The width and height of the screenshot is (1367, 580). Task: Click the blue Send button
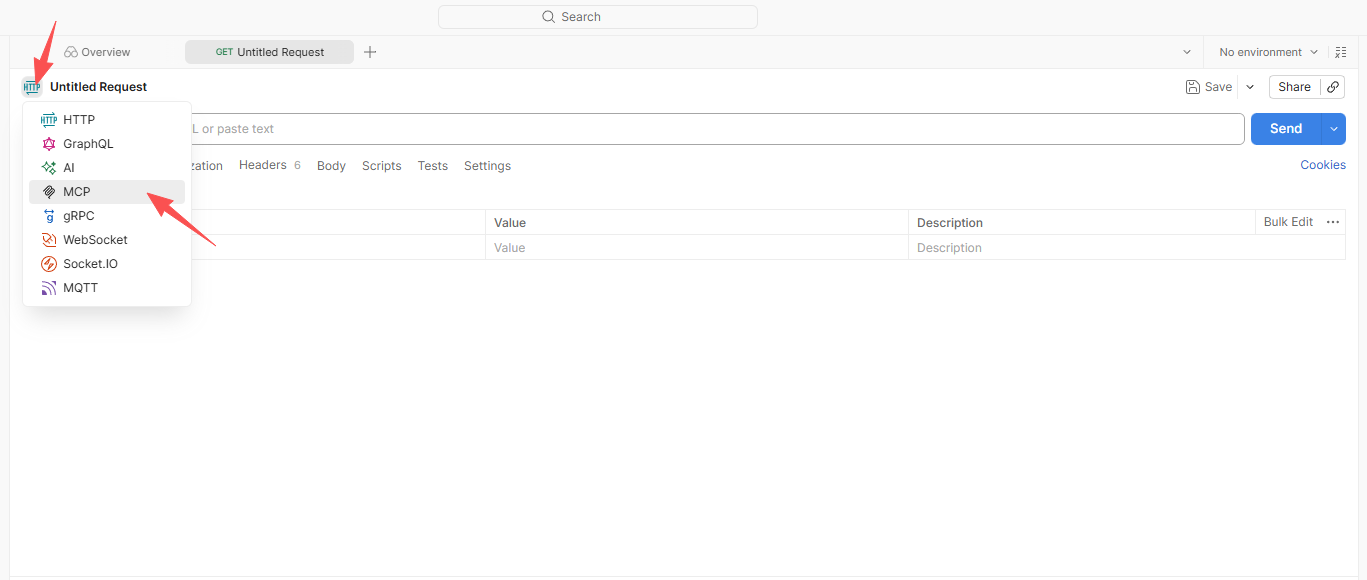(1286, 129)
